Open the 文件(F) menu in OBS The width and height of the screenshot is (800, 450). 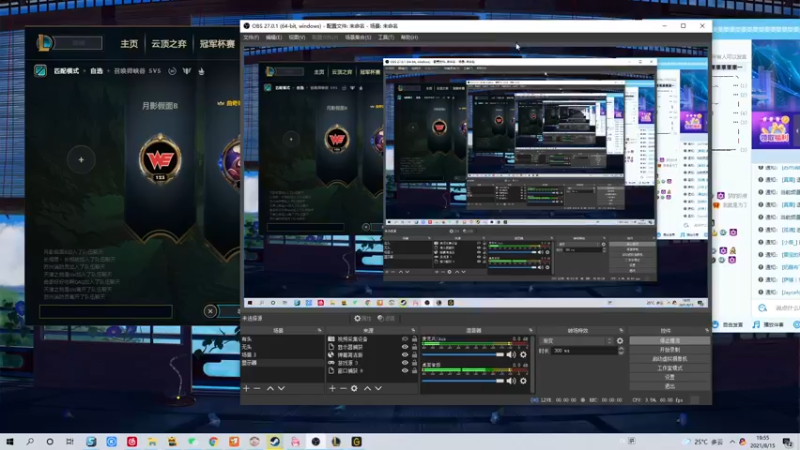tap(251, 37)
